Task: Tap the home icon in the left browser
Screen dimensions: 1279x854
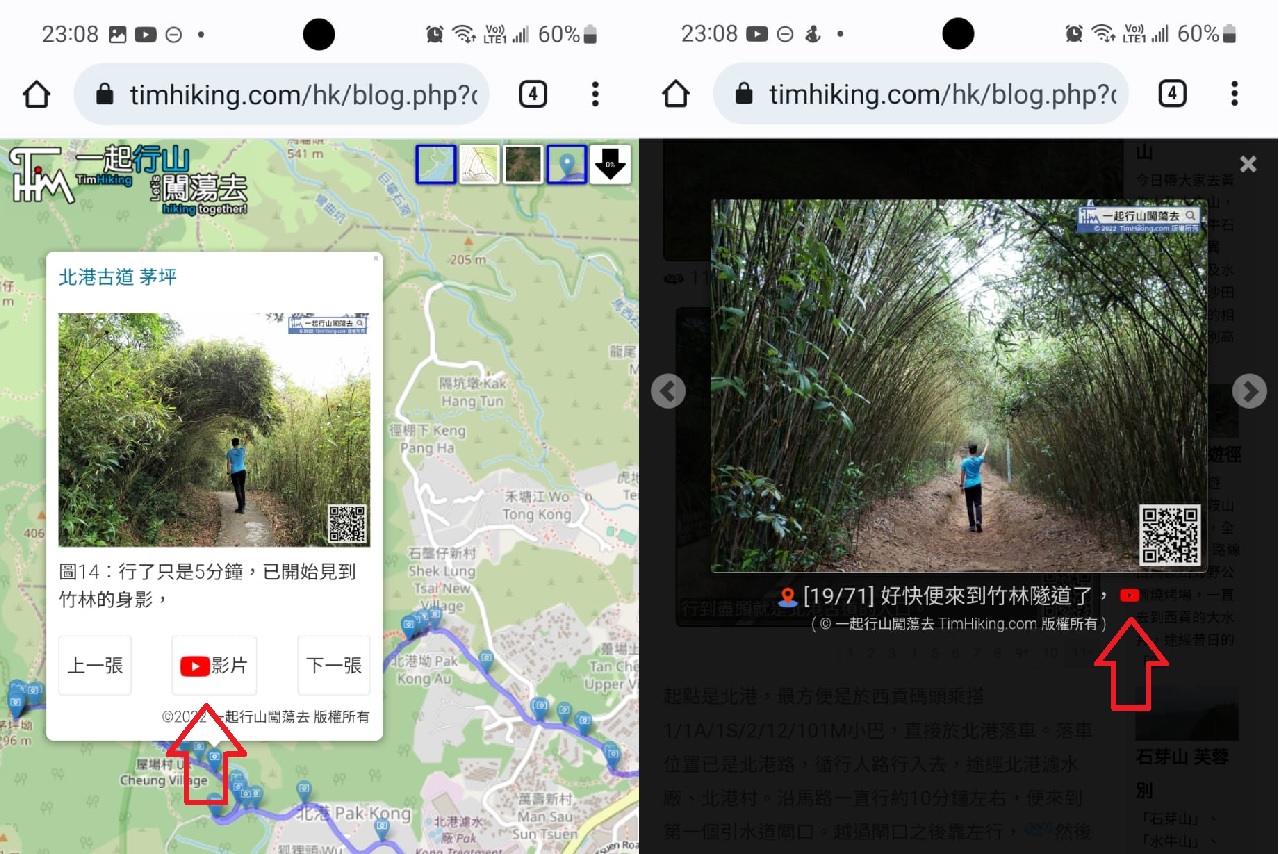Action: click(36, 95)
